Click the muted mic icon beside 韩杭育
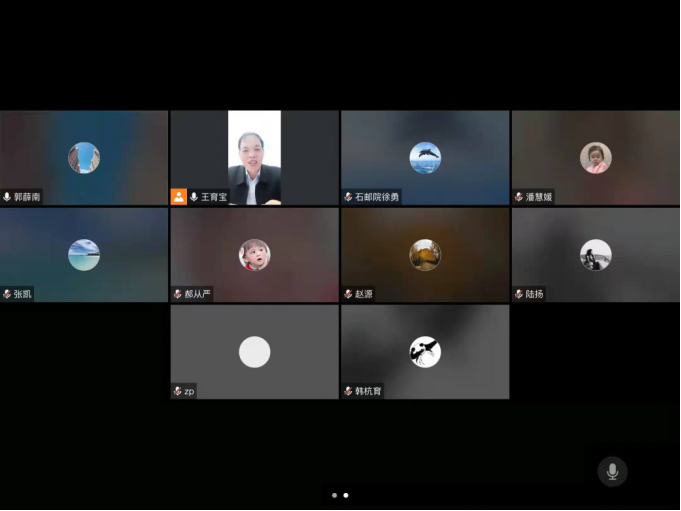 pos(349,391)
